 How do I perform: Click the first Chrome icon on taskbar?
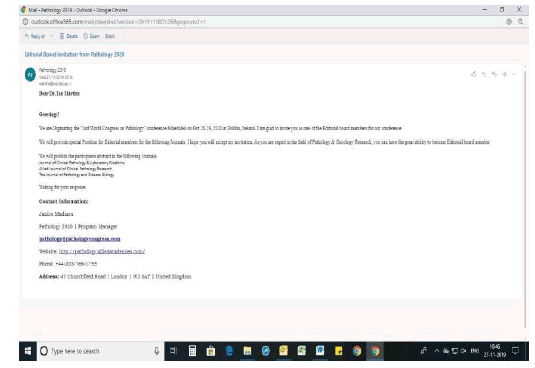pos(357,351)
